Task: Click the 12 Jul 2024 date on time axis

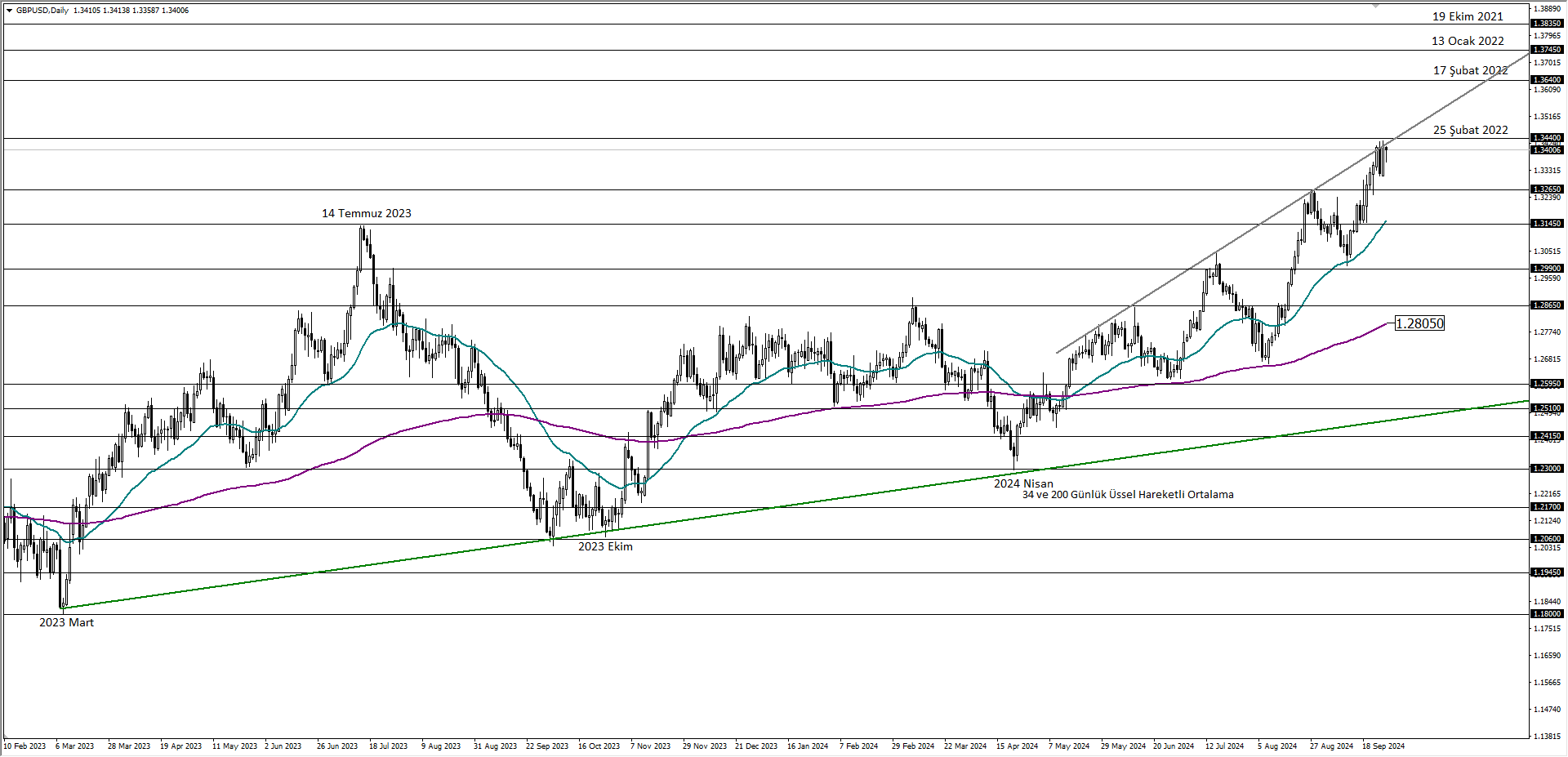Action: click(1225, 746)
